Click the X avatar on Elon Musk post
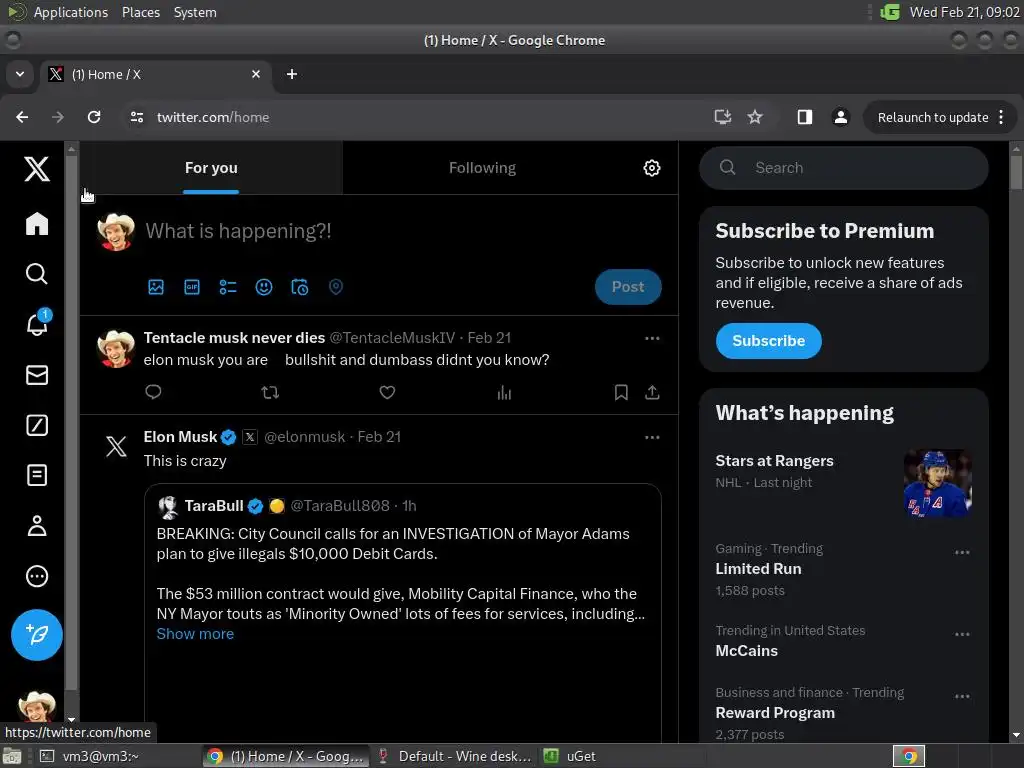The image size is (1024, 768). tap(116, 446)
